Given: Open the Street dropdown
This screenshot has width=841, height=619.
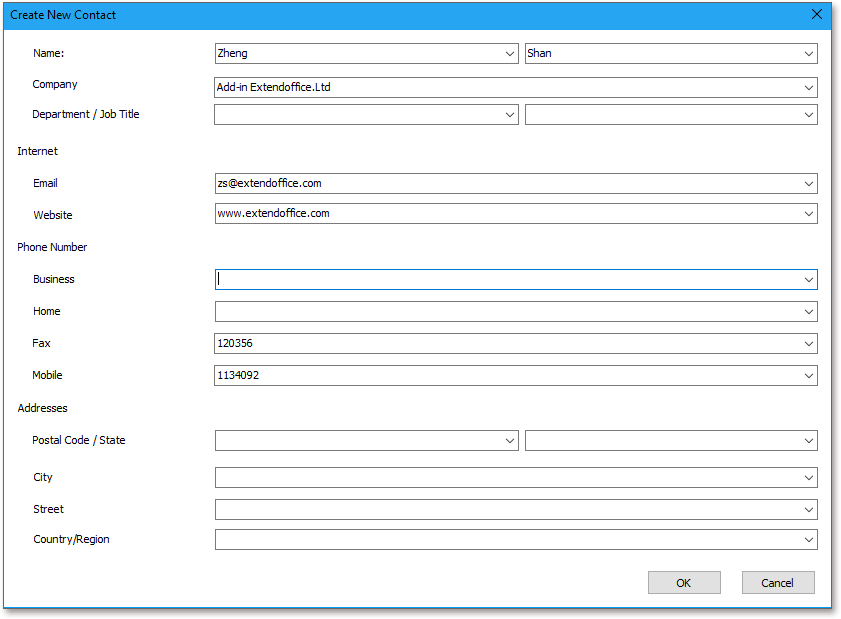Looking at the screenshot, I should pyautogui.click(x=808, y=509).
